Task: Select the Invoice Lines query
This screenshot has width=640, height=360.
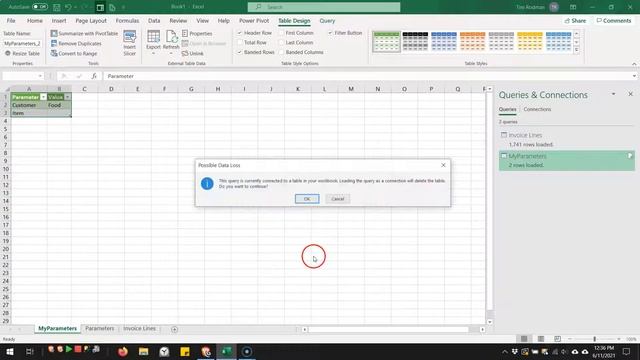Action: pos(567,140)
